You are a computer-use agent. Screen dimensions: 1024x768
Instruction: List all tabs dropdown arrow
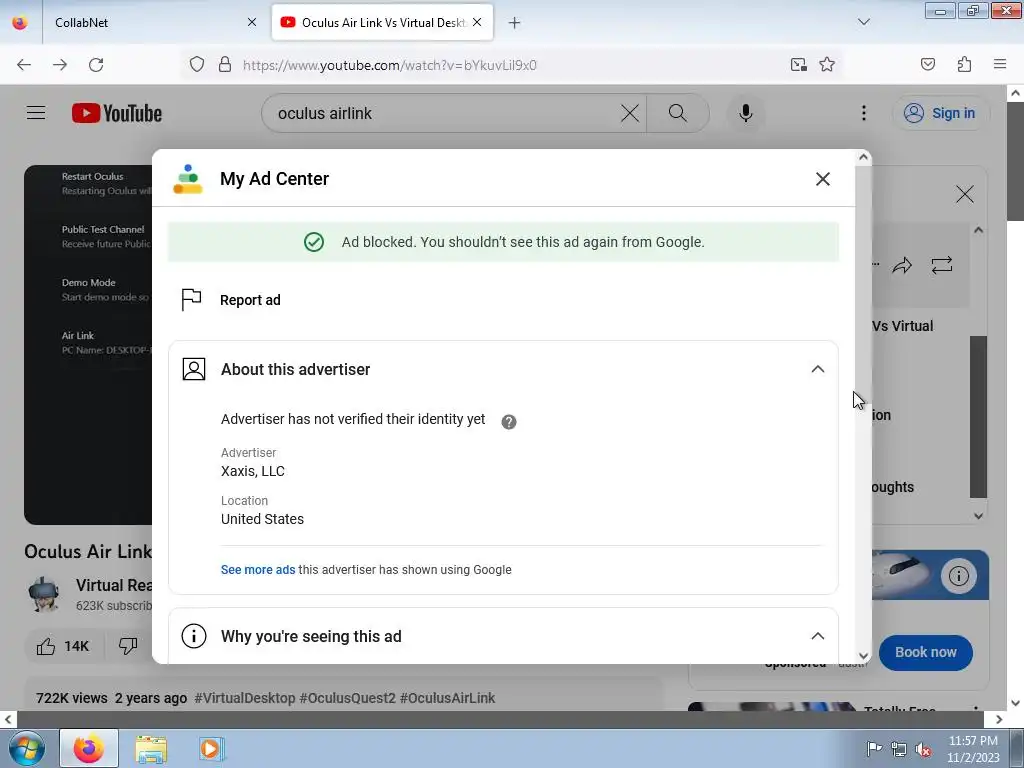(863, 22)
